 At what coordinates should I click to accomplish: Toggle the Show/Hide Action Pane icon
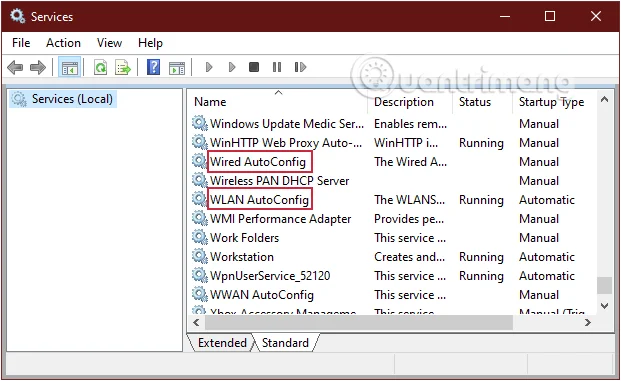tap(177, 68)
